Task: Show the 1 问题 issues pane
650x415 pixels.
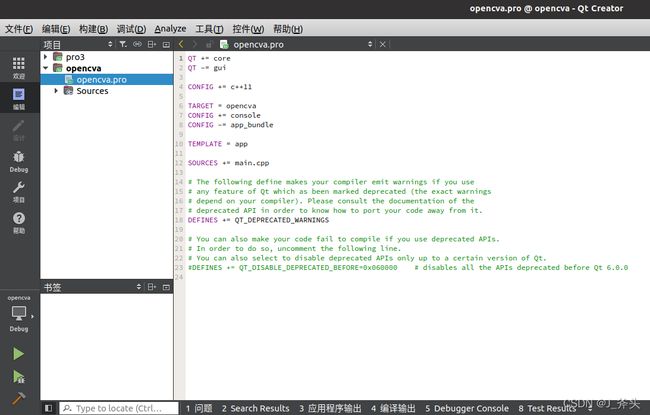Action: point(199,408)
